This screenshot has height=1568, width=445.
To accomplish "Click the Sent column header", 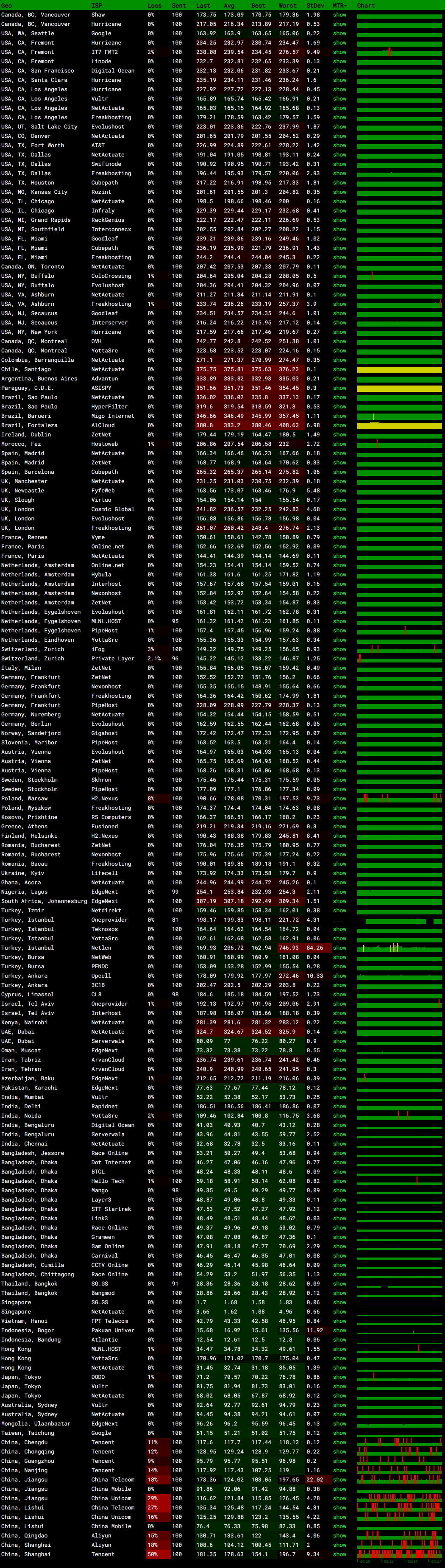I will pyautogui.click(x=179, y=6).
